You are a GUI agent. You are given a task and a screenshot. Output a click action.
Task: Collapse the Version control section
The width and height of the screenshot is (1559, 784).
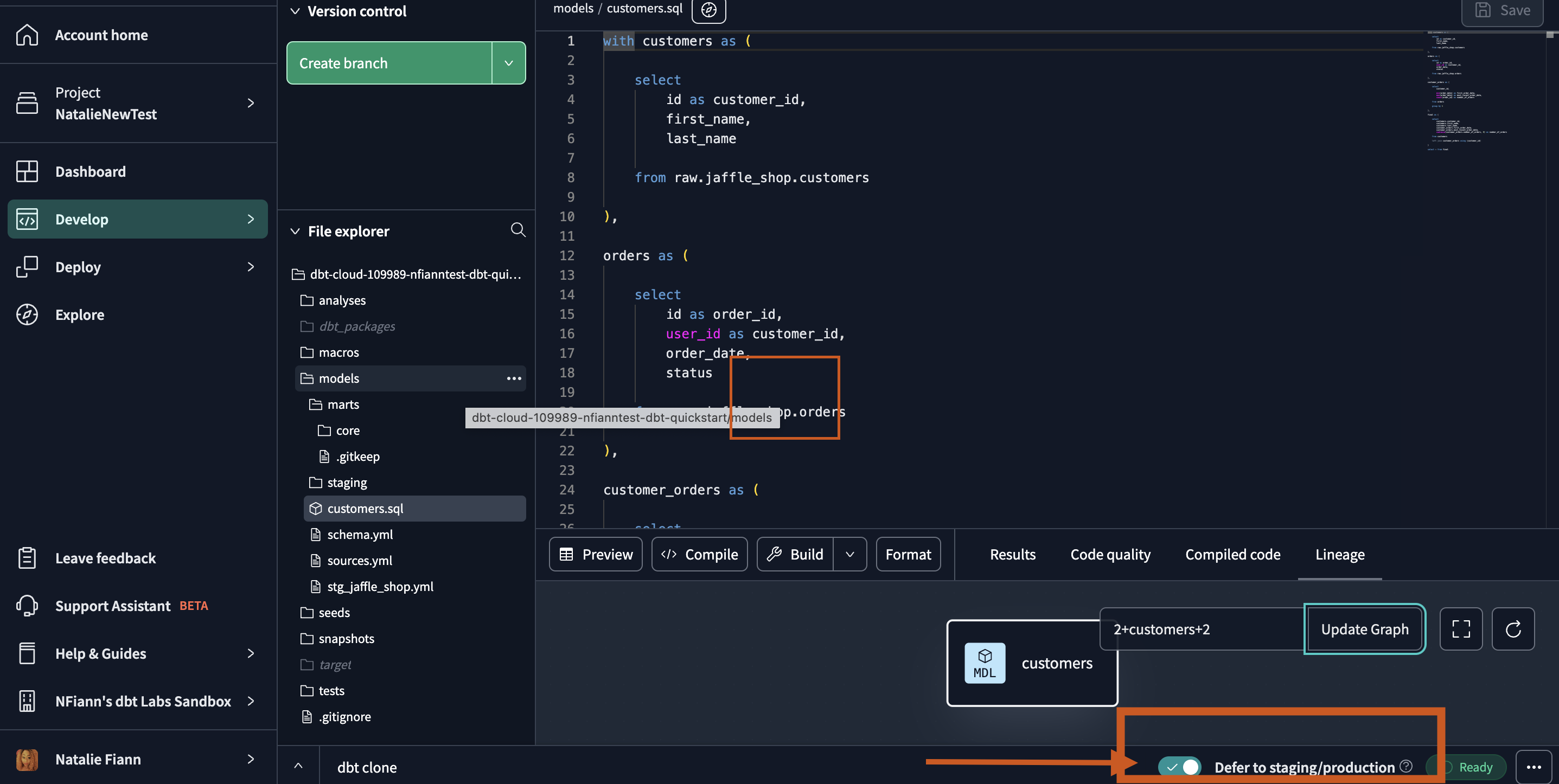295,11
